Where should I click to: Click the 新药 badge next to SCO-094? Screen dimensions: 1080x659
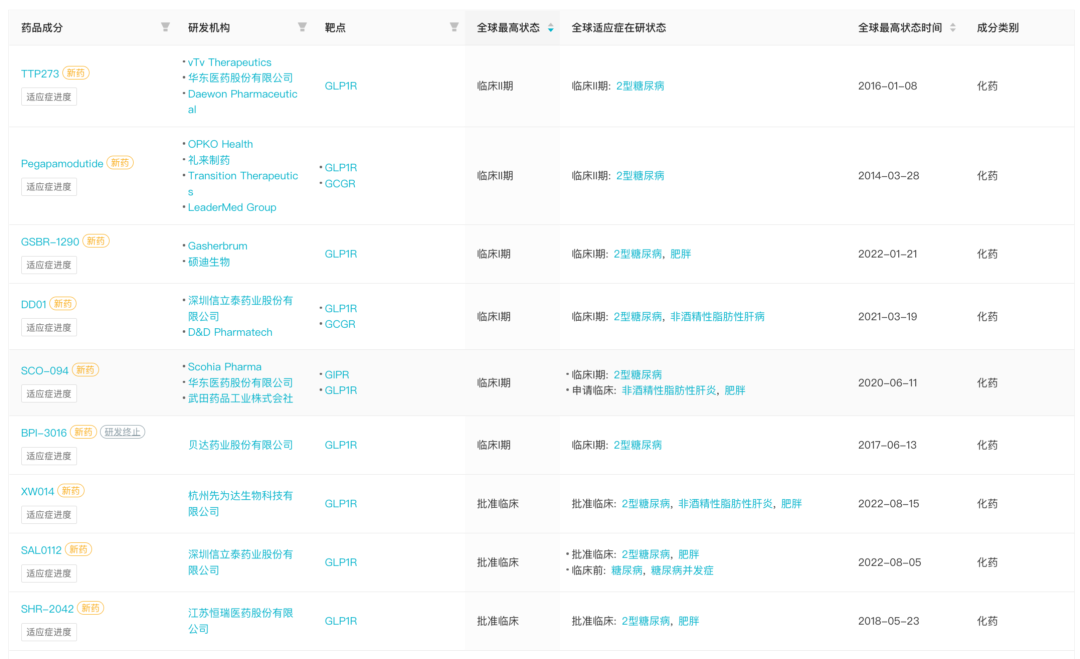click(x=85, y=370)
